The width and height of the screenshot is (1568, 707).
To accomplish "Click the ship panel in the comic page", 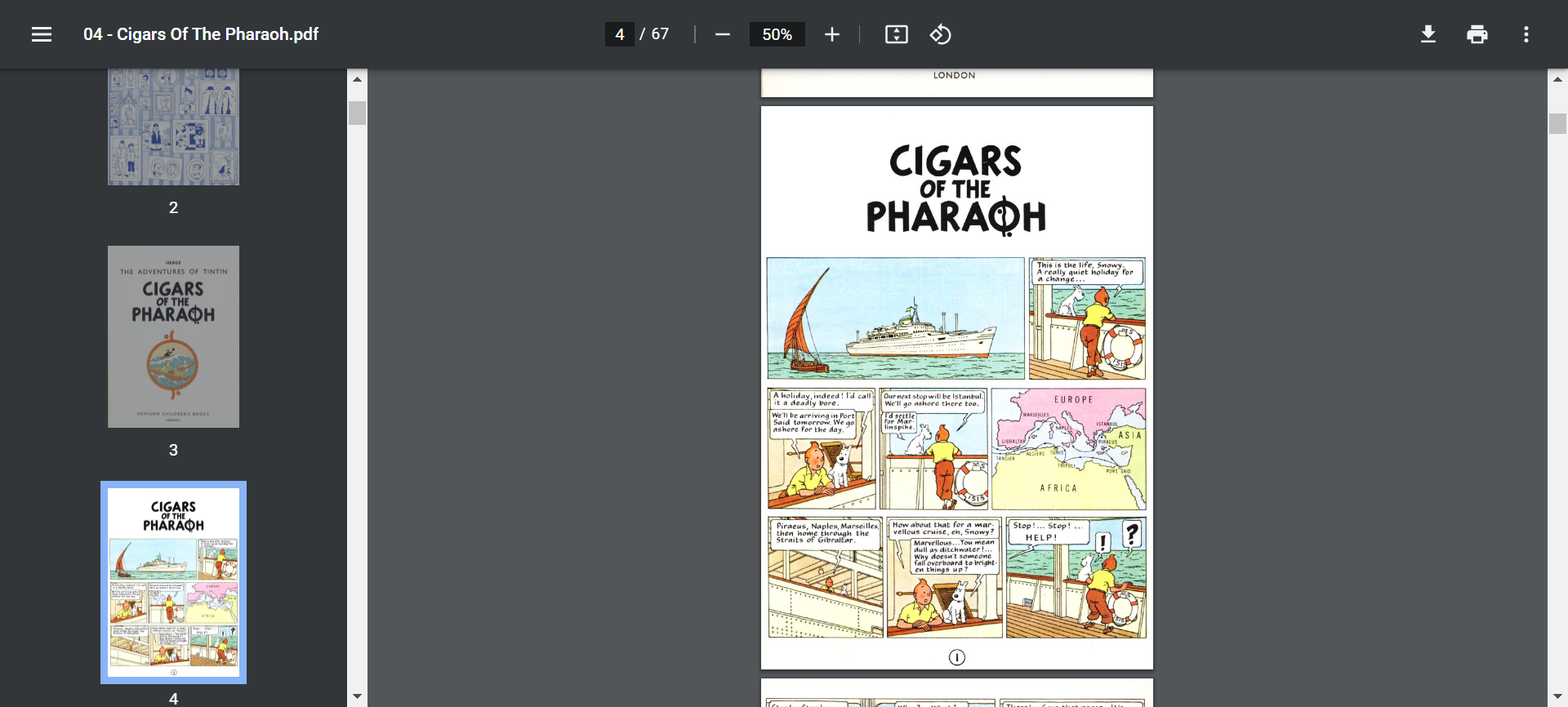I will click(895, 318).
